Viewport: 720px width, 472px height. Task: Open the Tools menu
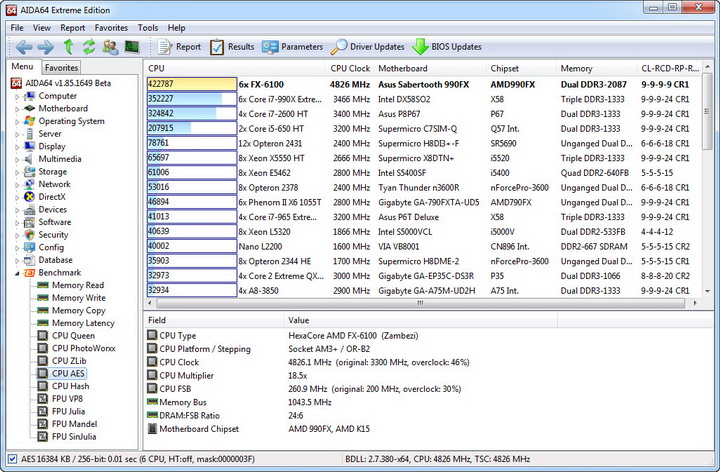[x=148, y=28]
